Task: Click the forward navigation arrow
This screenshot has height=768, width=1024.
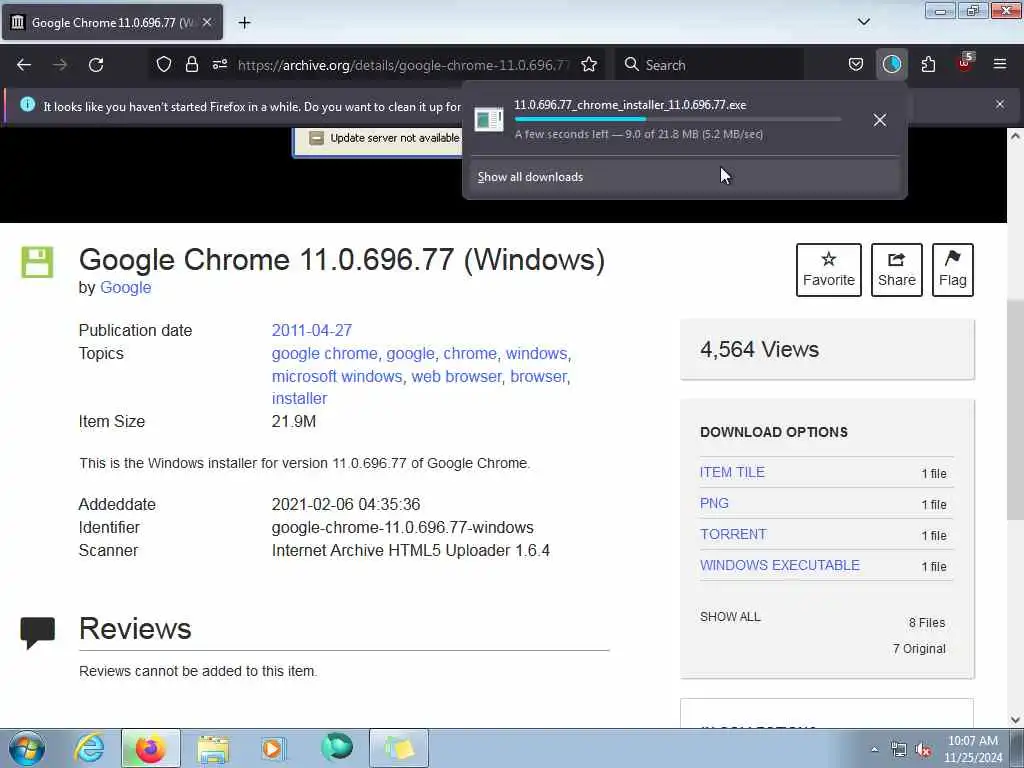Action: point(60,65)
